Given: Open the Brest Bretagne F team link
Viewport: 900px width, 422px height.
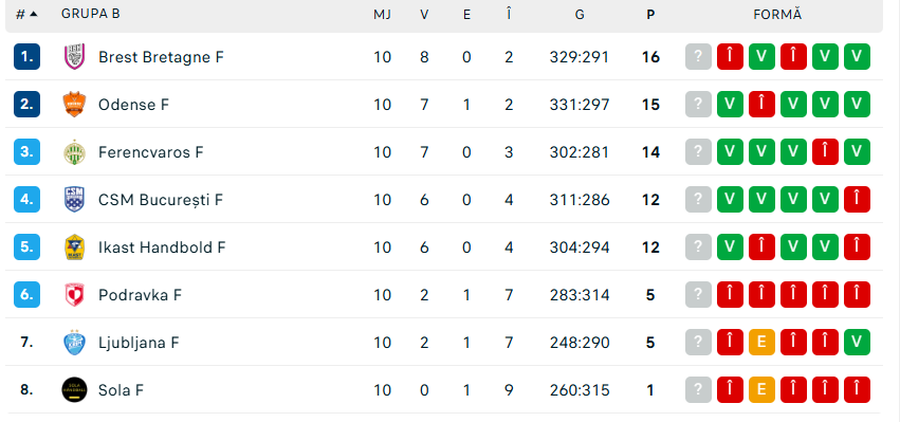Looking at the screenshot, I should tap(161, 57).
